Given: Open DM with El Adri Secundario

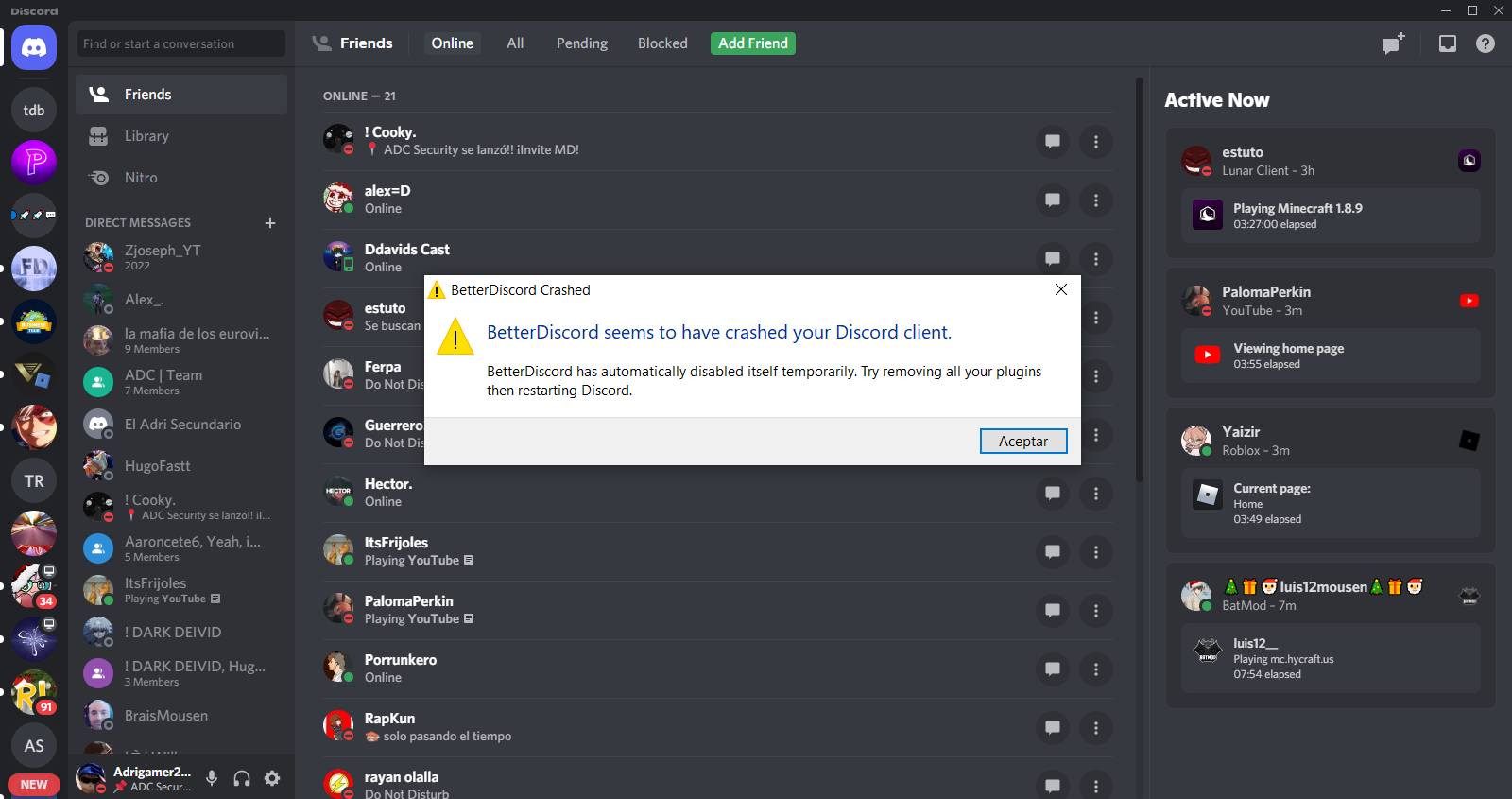Looking at the screenshot, I should tap(181, 424).
